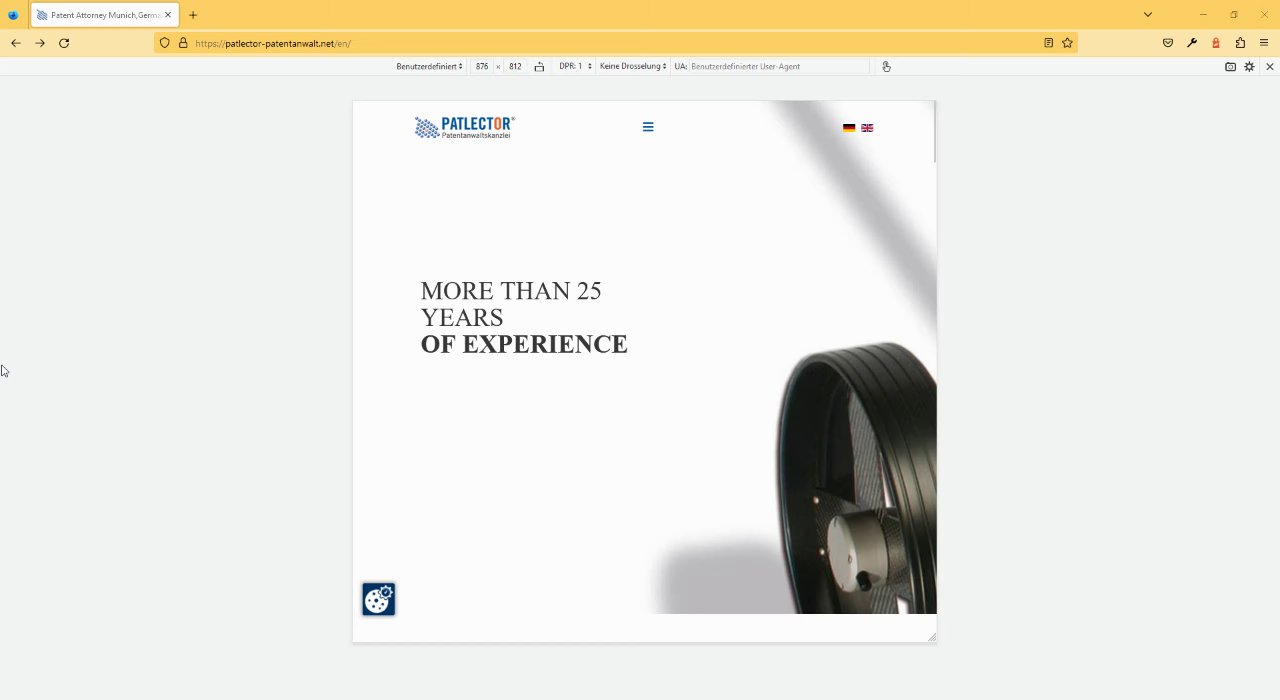Open the cookie settings badge
The width and height of the screenshot is (1280, 700).
pos(378,599)
